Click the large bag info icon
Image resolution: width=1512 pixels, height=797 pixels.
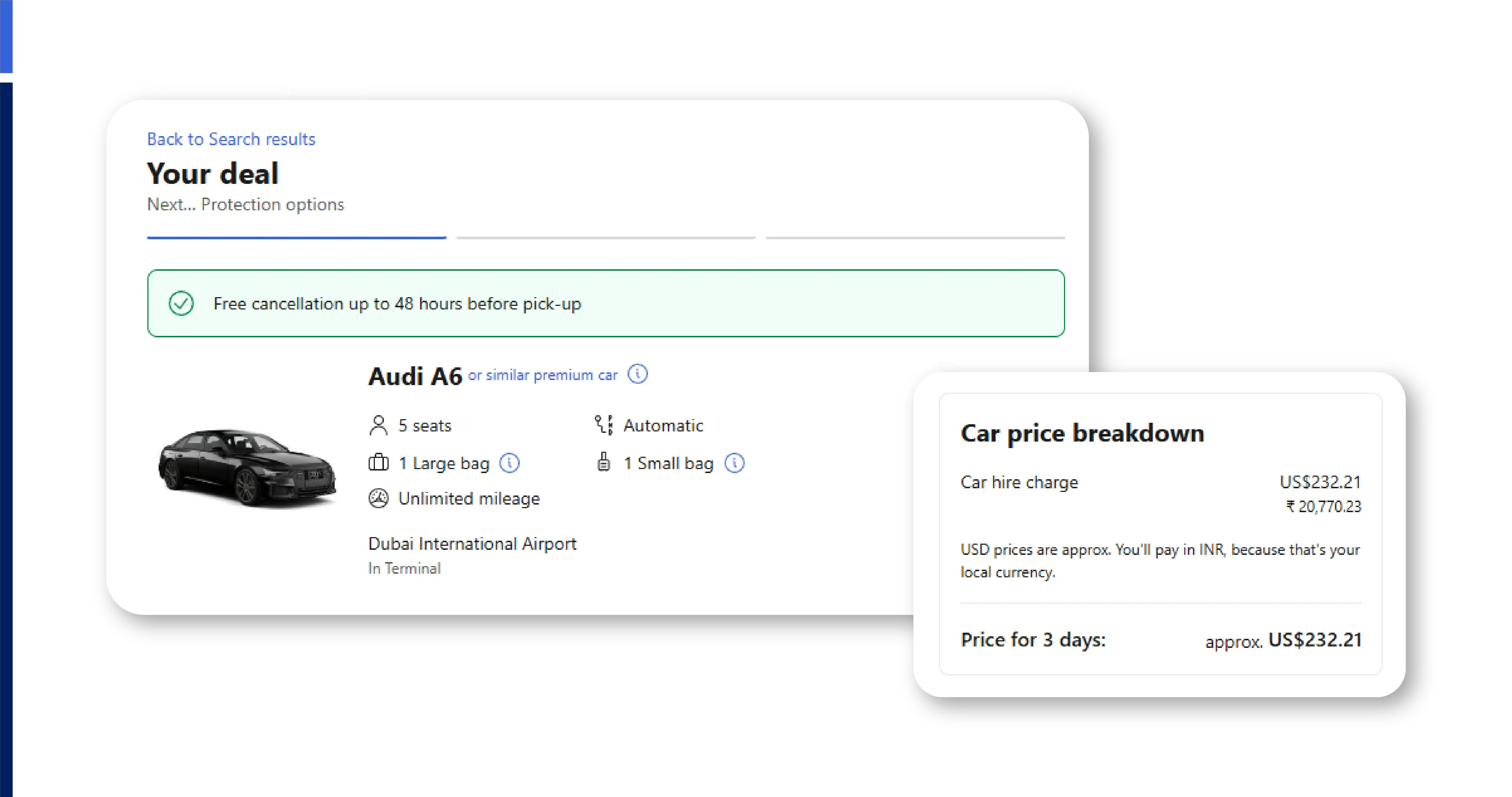510,463
